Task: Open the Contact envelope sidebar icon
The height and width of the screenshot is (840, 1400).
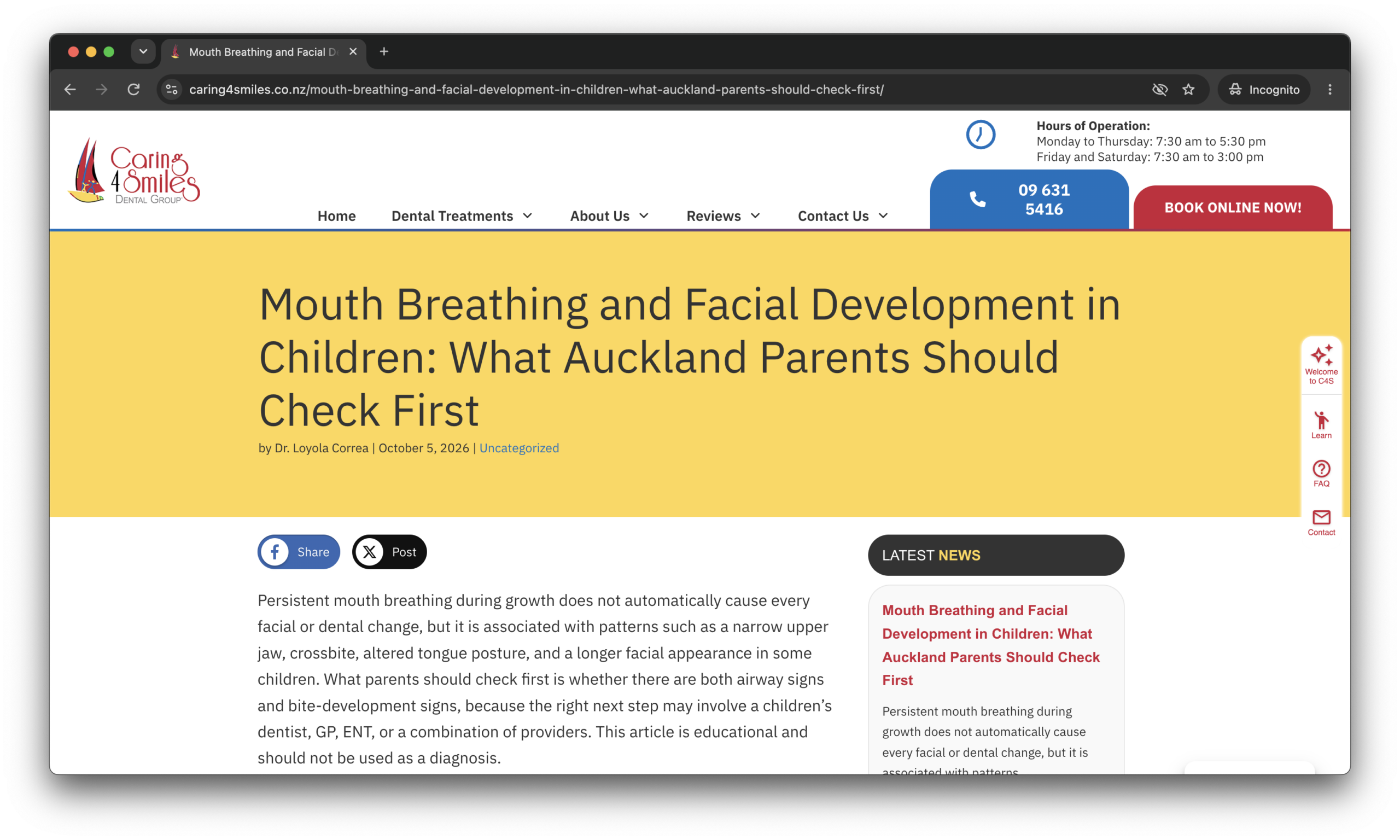Action: point(1321,523)
